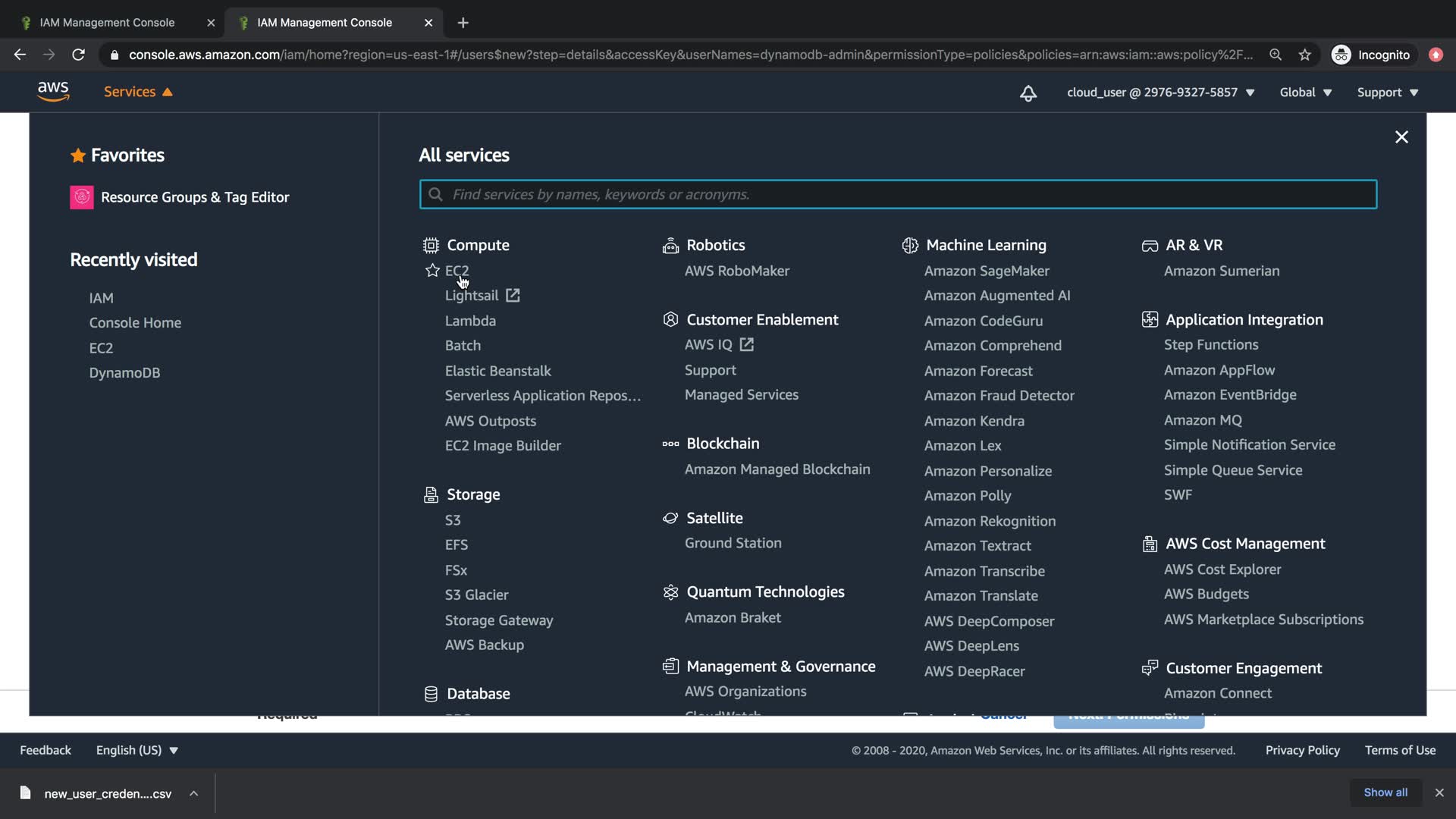1456x819 pixels.
Task: Open the notifications bell
Action: (1028, 93)
